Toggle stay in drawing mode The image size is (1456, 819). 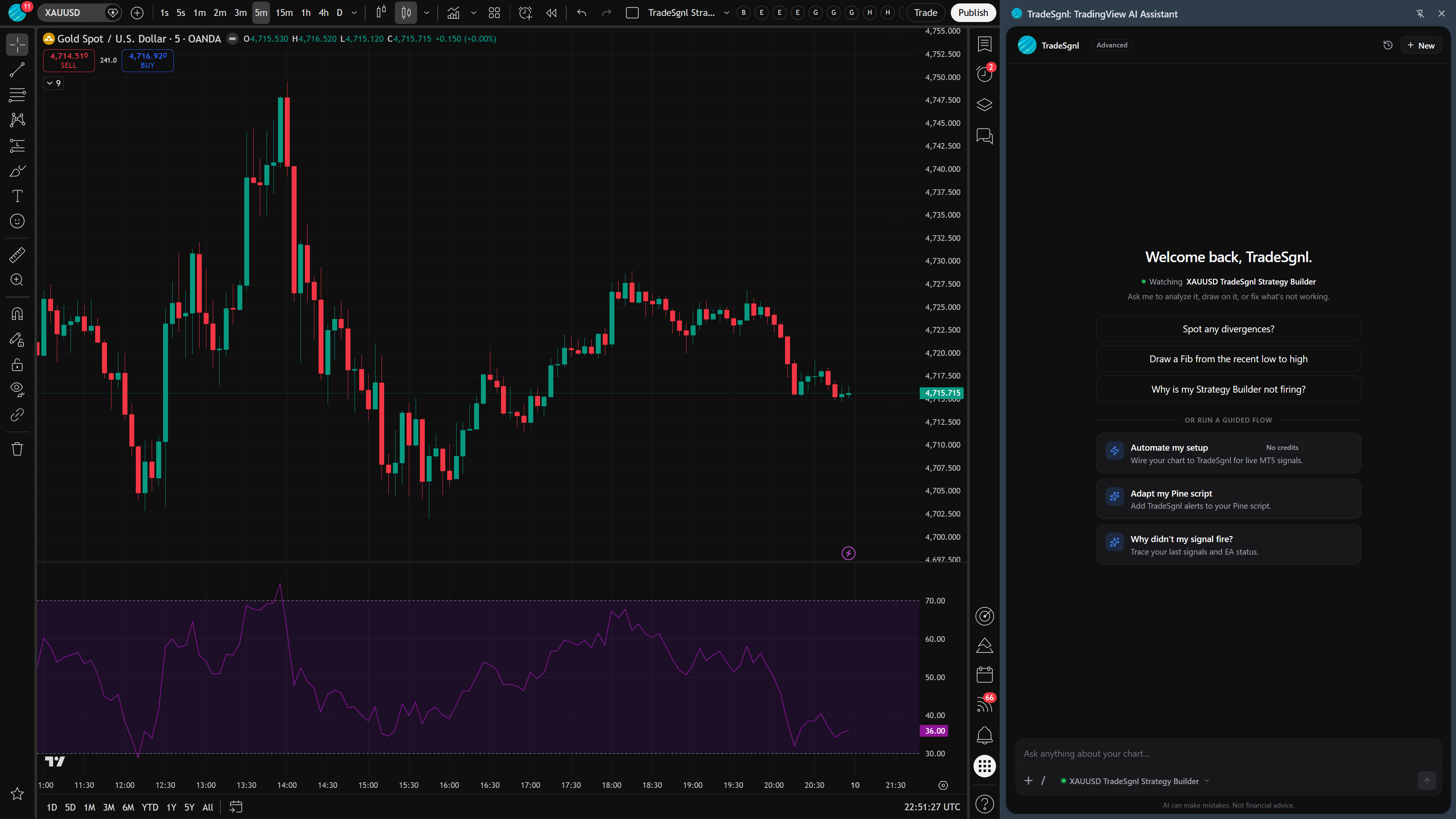(x=17, y=339)
